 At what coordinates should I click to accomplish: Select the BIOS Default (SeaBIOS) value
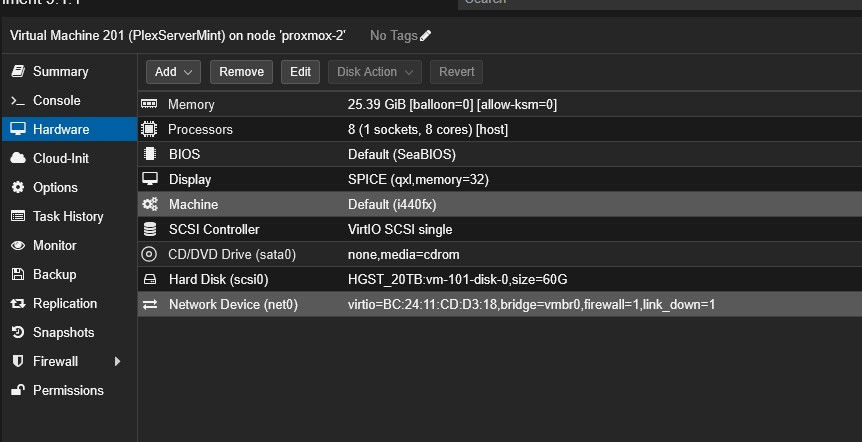coord(402,154)
